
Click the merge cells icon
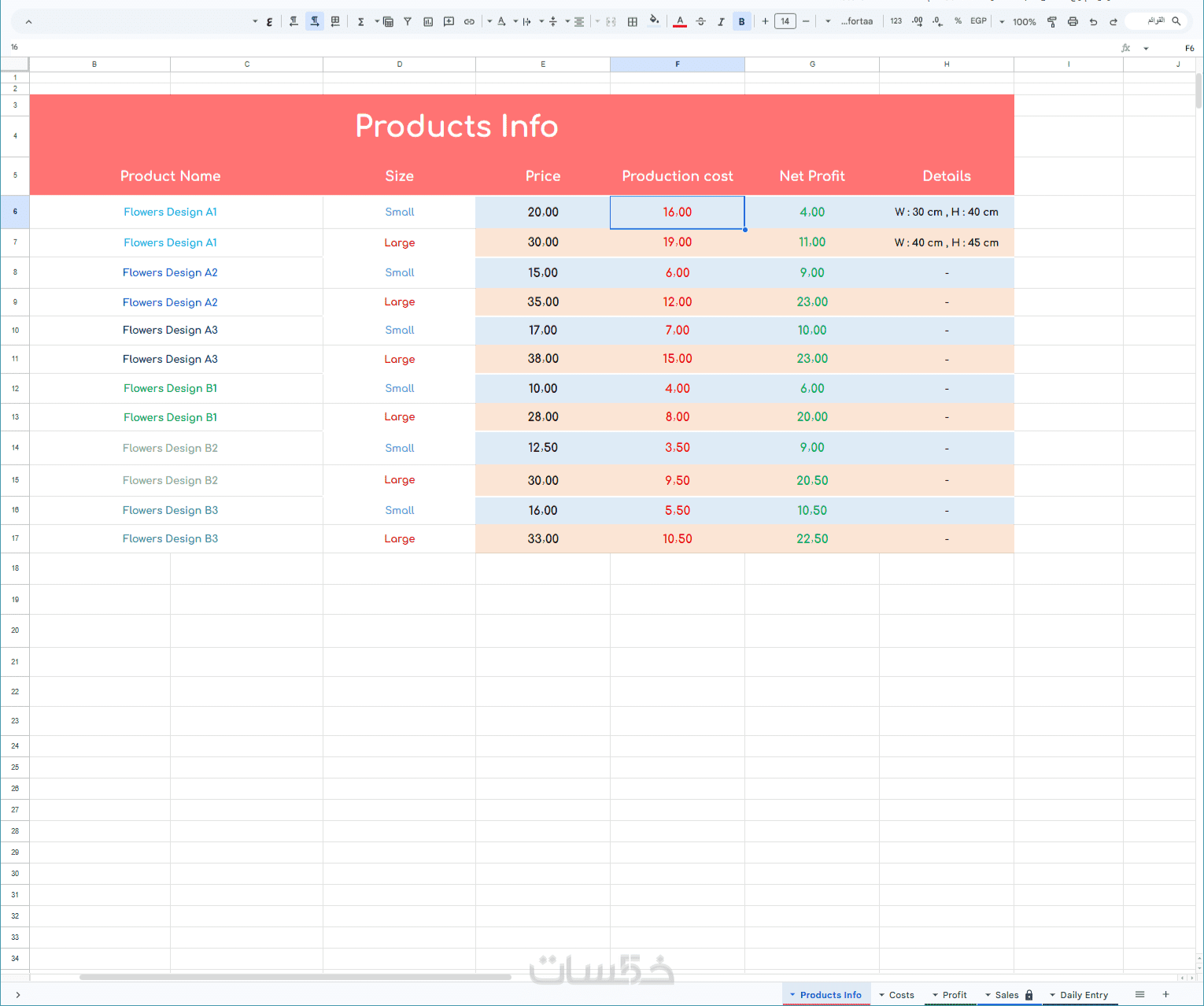click(611, 21)
